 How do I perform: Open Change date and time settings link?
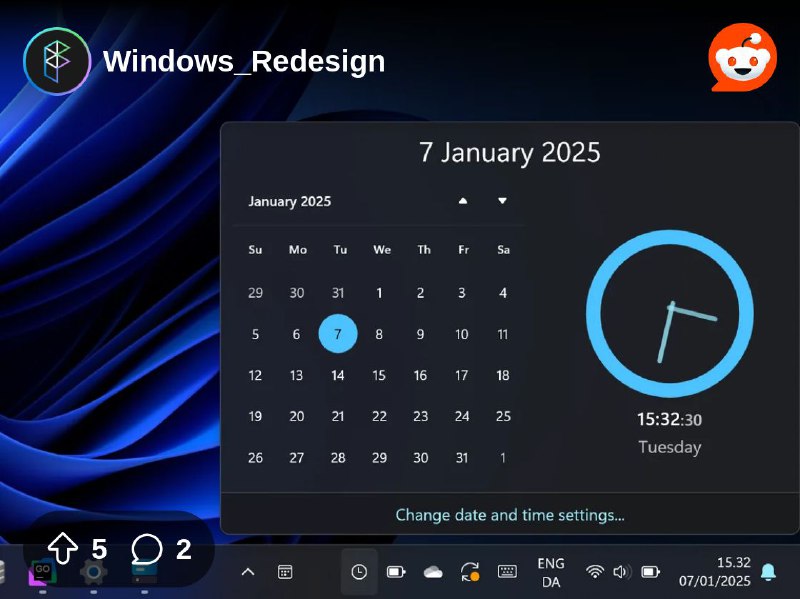click(x=510, y=515)
